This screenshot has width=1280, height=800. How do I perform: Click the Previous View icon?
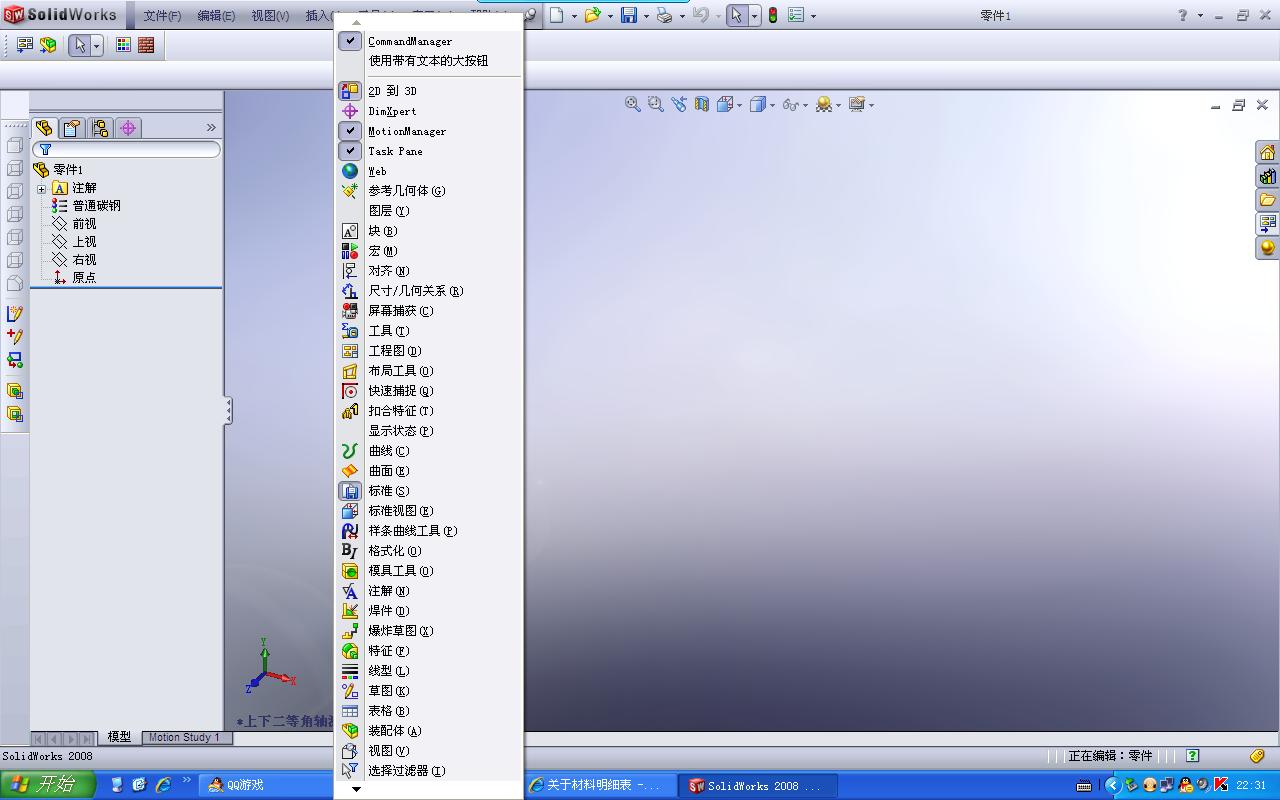pos(679,104)
